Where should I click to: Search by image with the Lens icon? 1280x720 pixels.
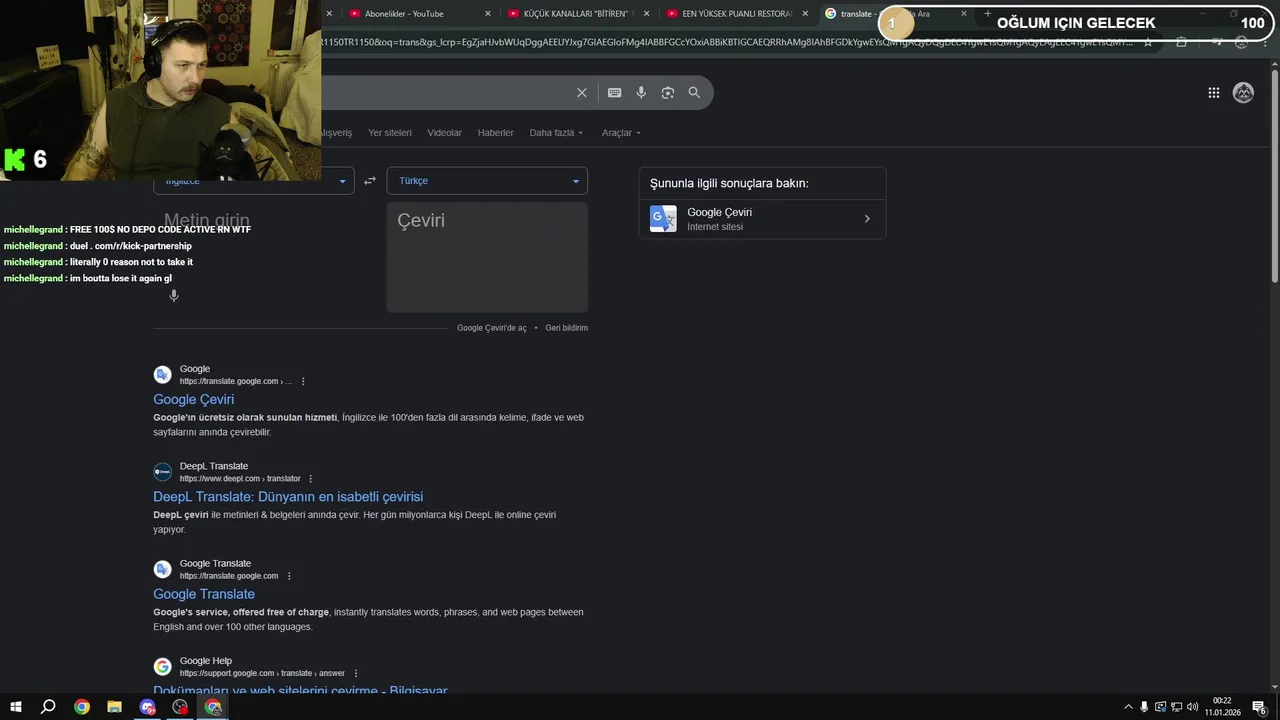coord(667,92)
